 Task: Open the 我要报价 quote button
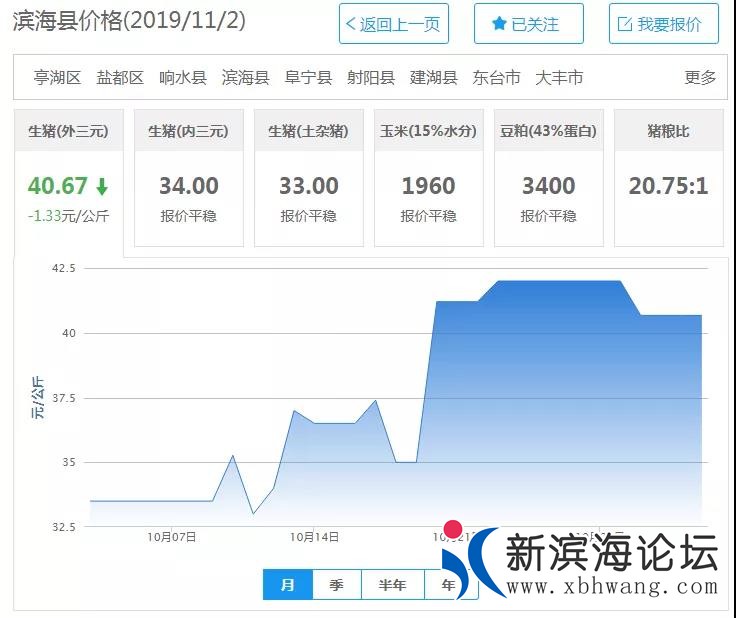[664, 23]
